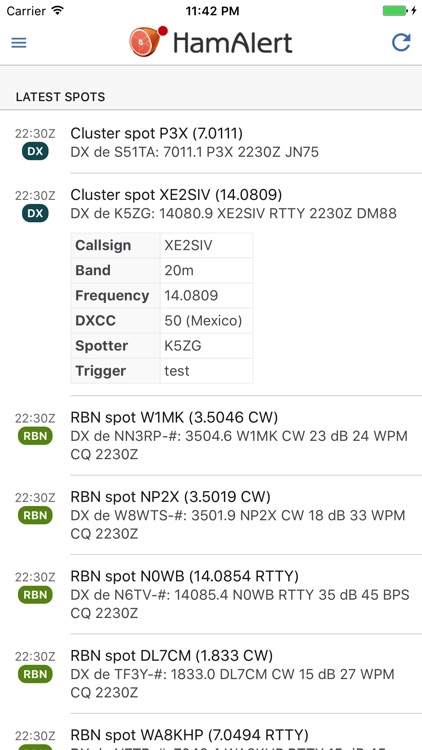The image size is (422, 750).
Task: Tap 22:30Z time of DL7CM spot
Action: [35, 656]
